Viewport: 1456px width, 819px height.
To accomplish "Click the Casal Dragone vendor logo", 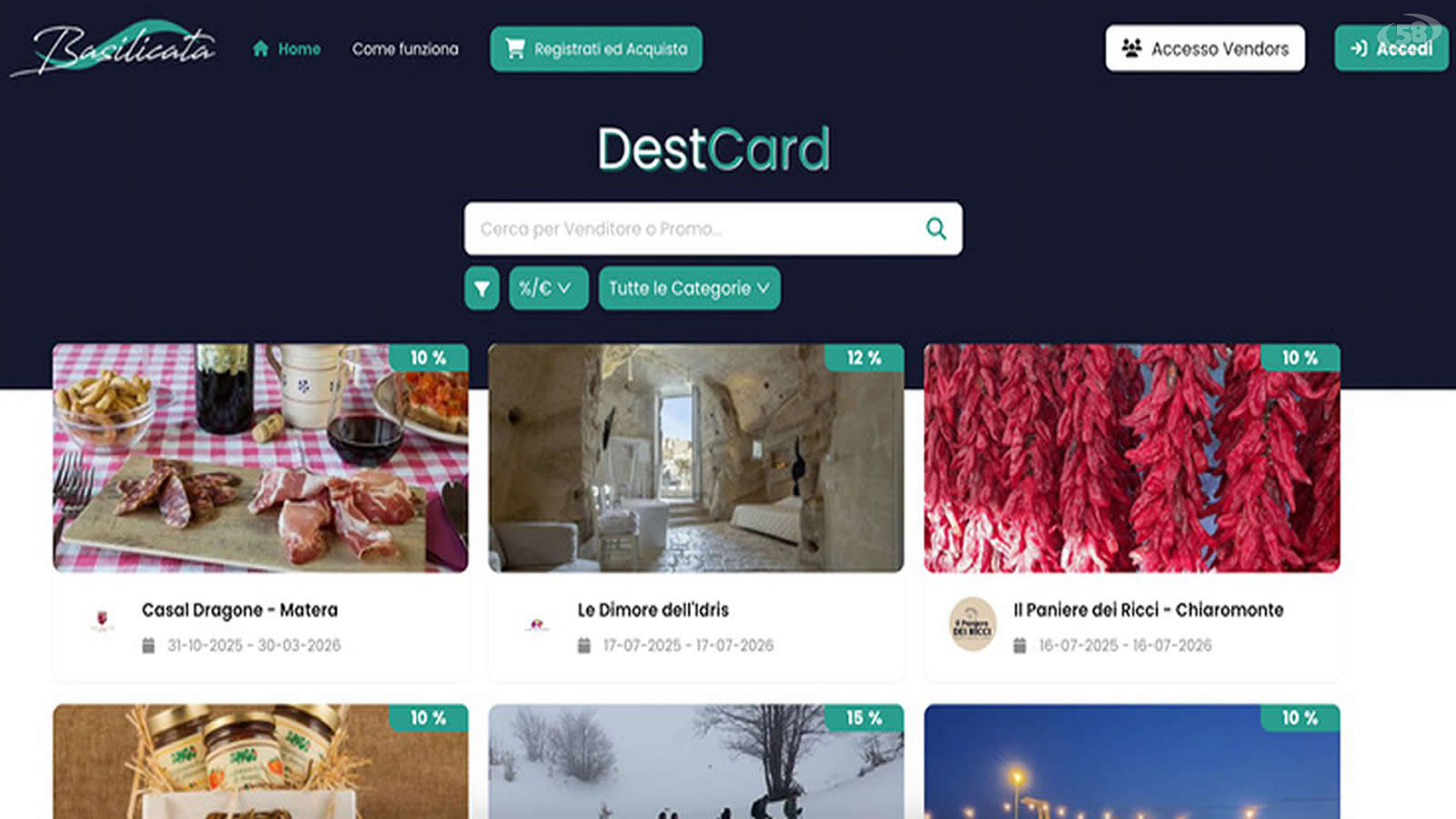I will pos(102,621).
